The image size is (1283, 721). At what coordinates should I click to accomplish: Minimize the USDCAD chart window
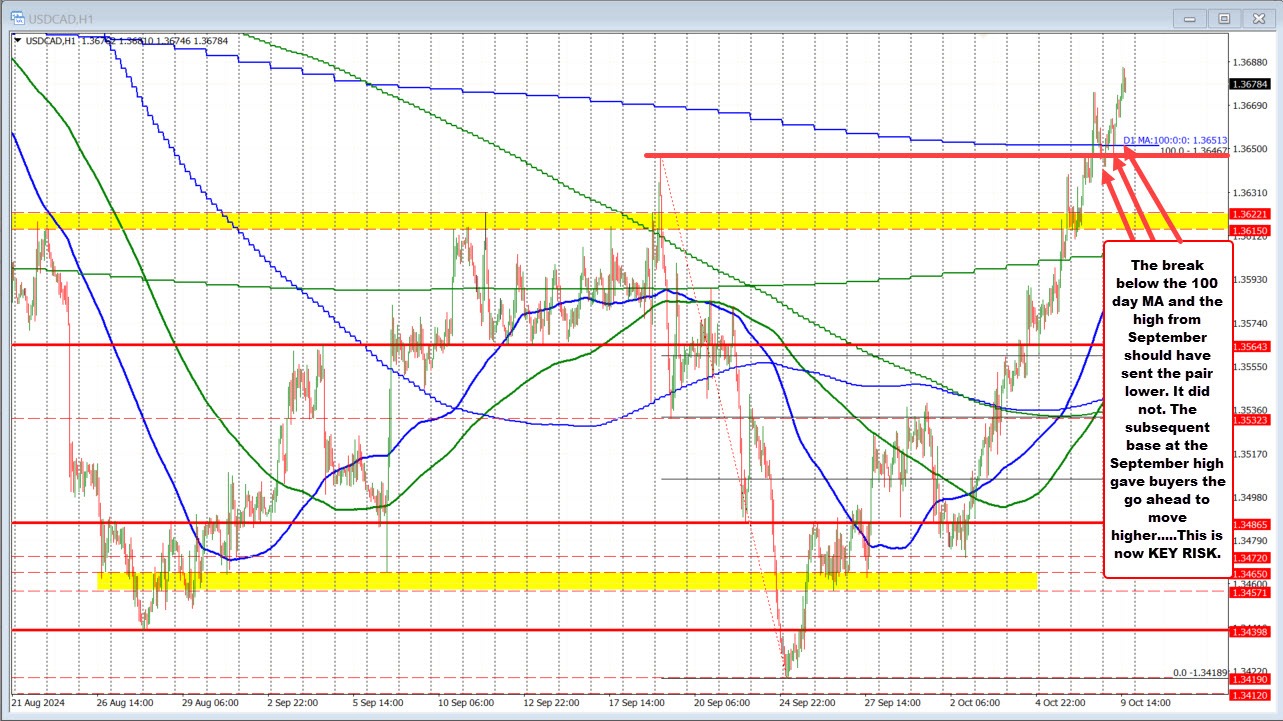pyautogui.click(x=1188, y=18)
